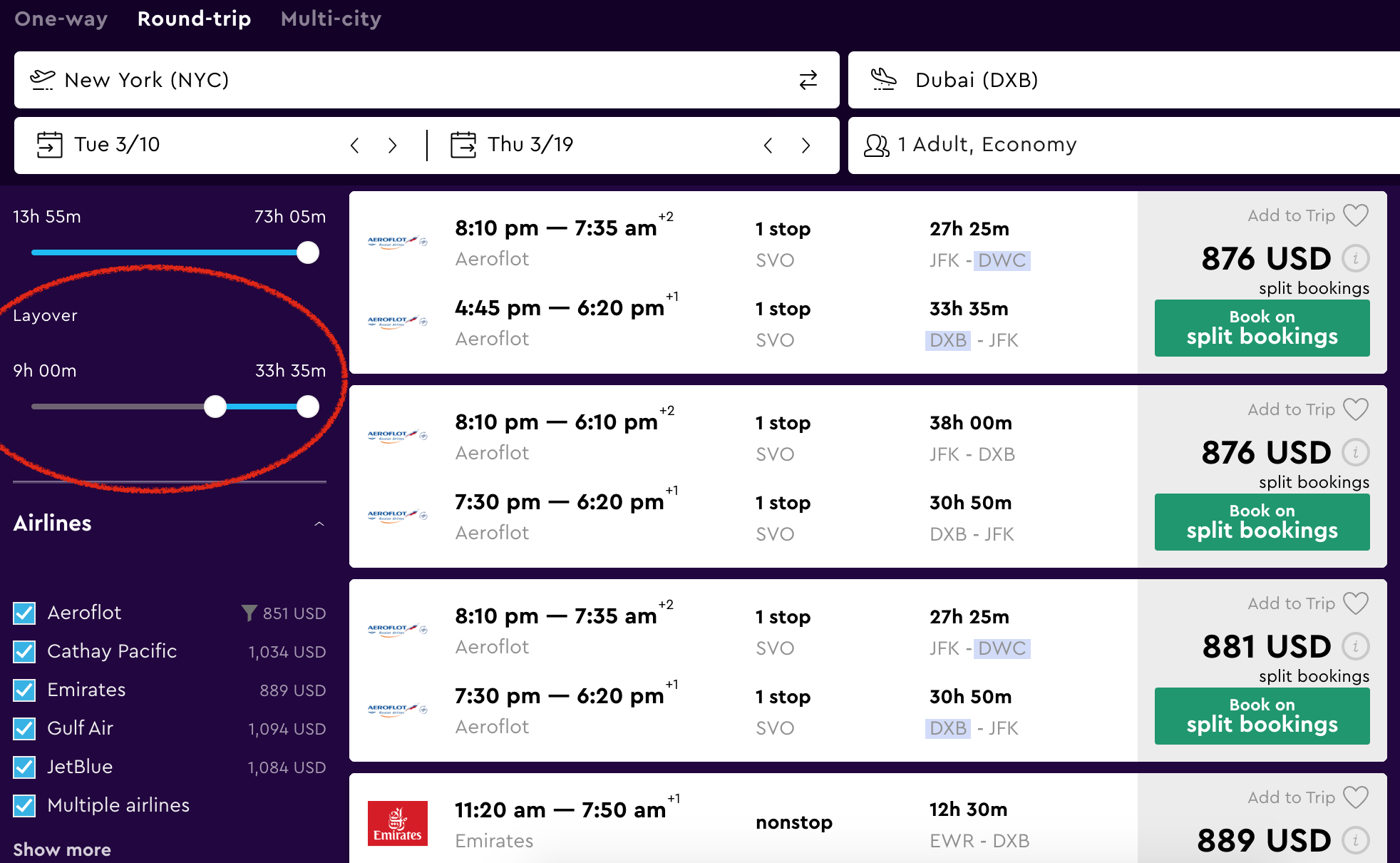Uncheck the Emirates airline checkbox
Image resolution: width=1400 pixels, height=863 pixels.
(24, 690)
